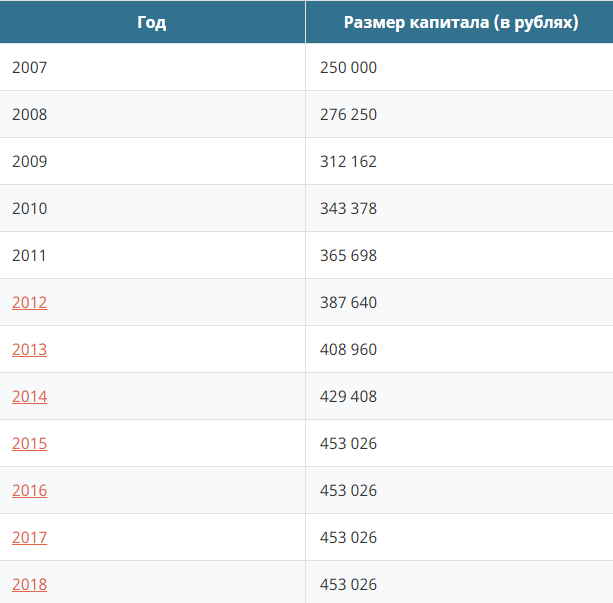Click 453 026 in the 2017 row

[x=348, y=537]
